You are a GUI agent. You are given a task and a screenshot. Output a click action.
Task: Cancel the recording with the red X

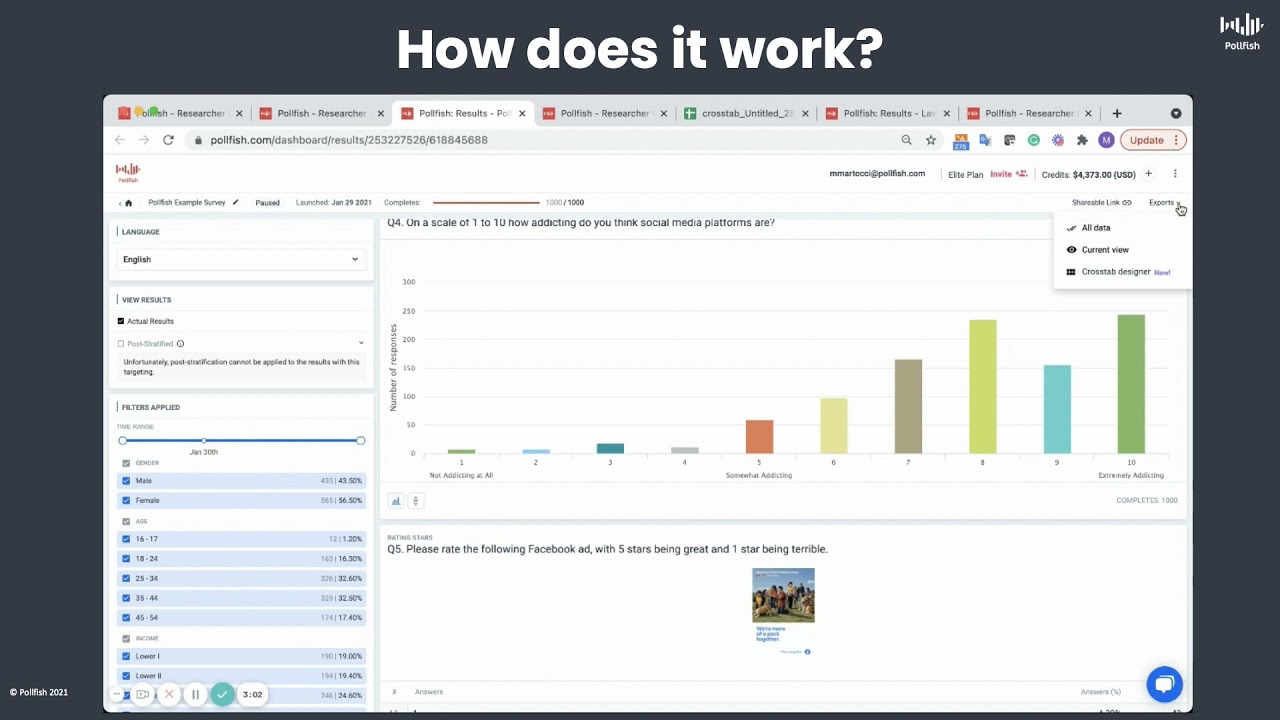(x=169, y=694)
